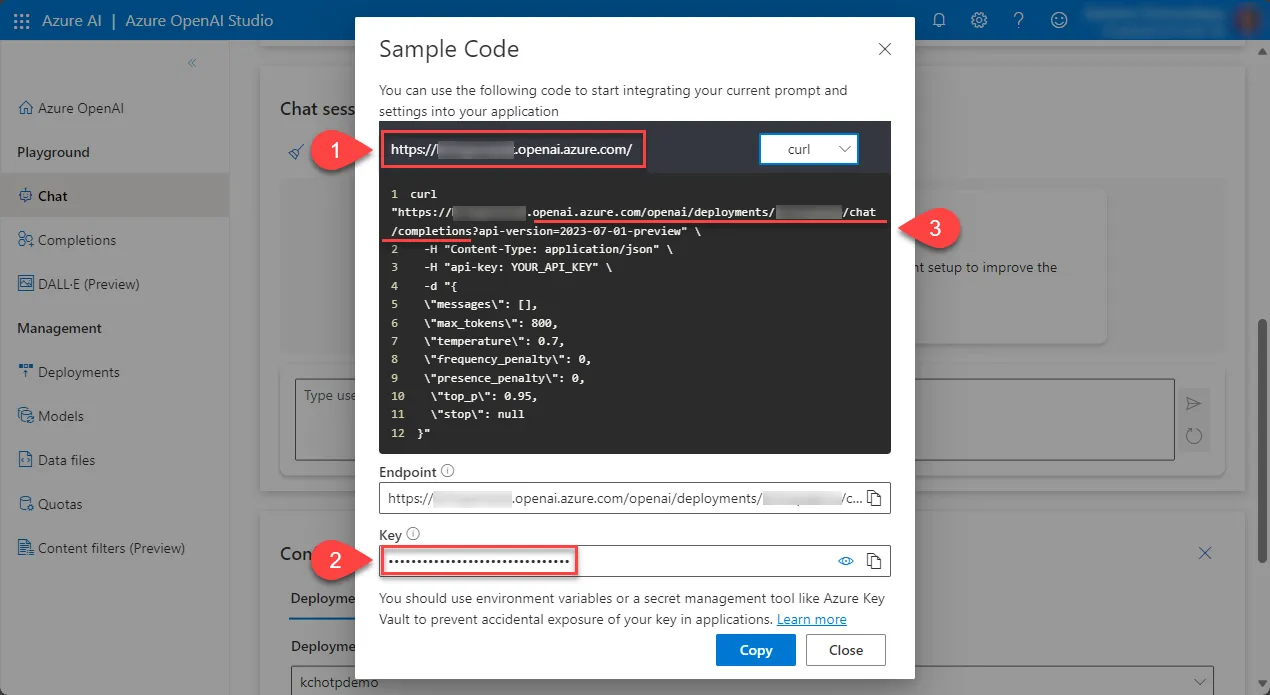Click the Close button in dialog
Viewport: 1270px width, 695px height.
point(846,650)
